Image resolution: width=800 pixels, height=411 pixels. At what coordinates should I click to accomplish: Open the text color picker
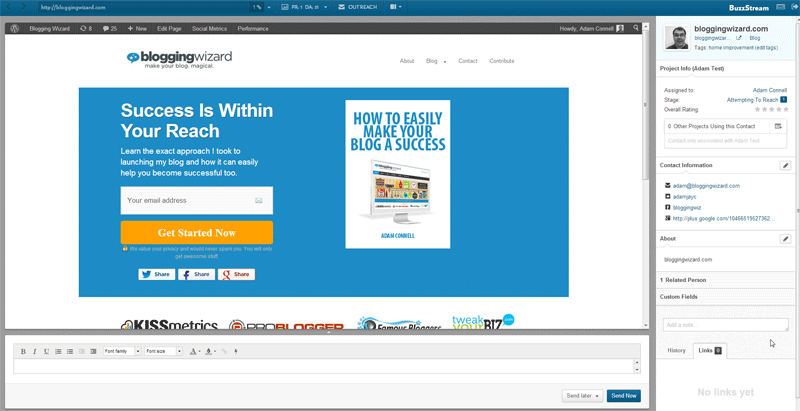click(x=194, y=351)
